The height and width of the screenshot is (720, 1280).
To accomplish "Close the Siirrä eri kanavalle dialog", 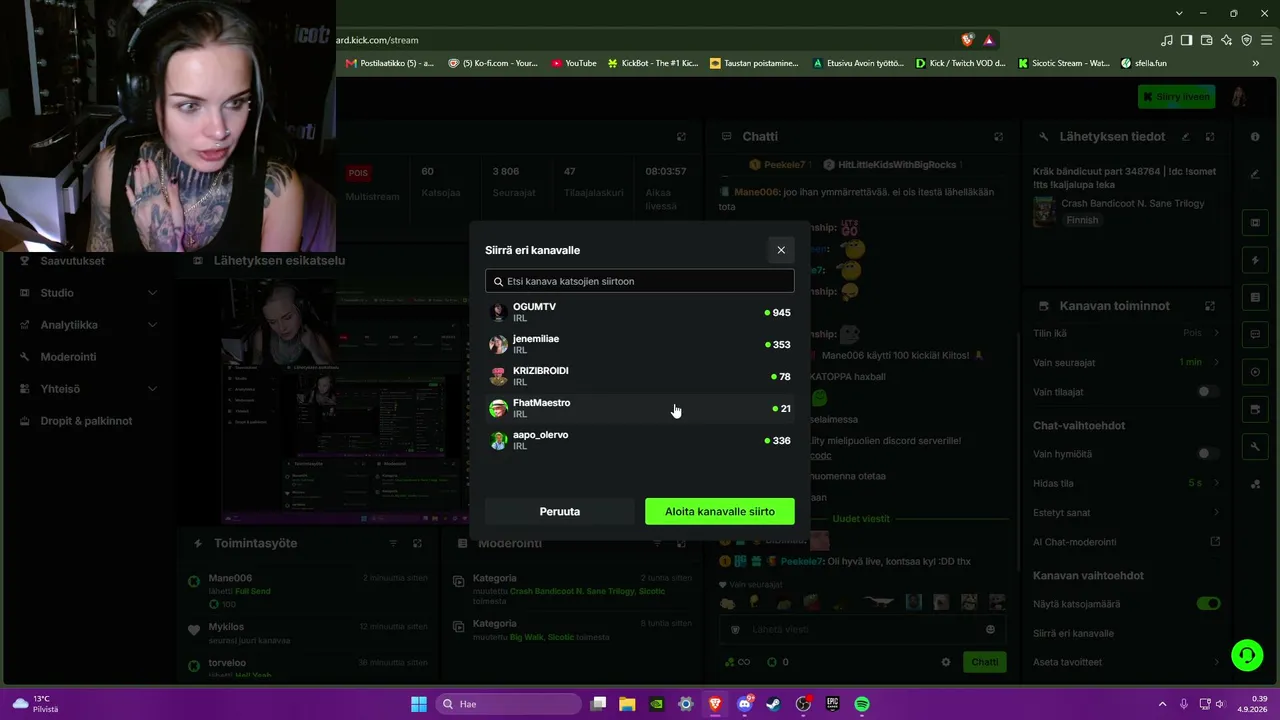I will point(781,250).
